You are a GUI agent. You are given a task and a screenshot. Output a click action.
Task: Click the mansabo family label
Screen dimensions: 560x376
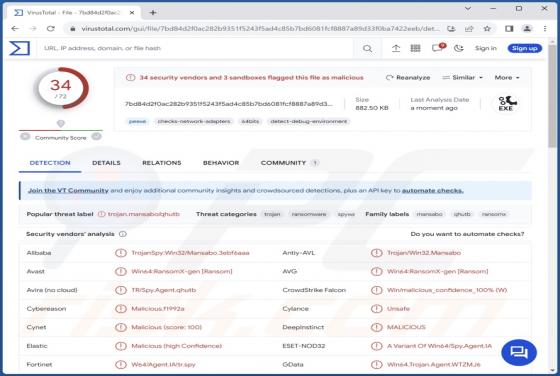pos(430,214)
